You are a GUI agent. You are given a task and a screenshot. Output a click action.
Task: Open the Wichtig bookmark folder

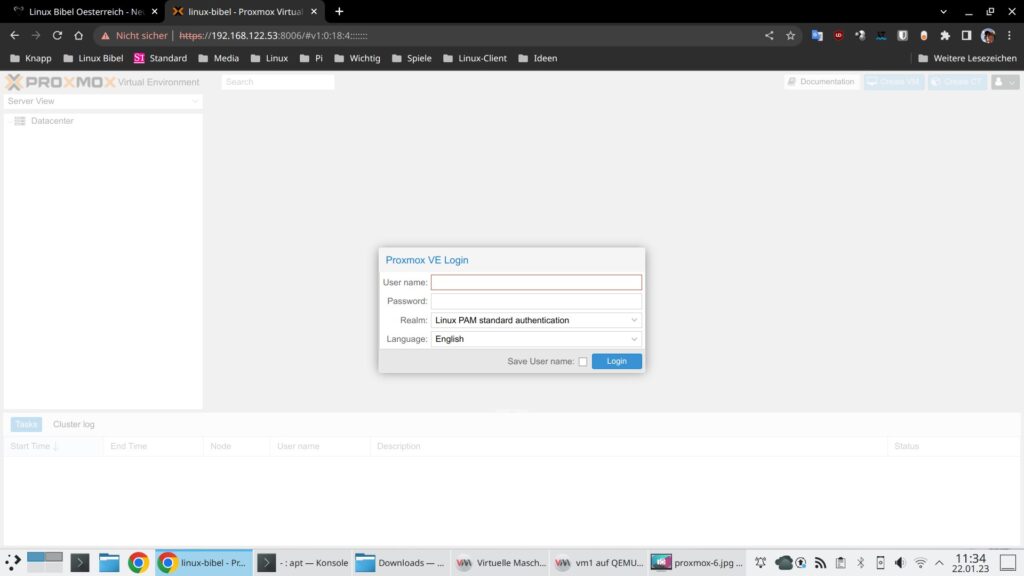(357, 58)
